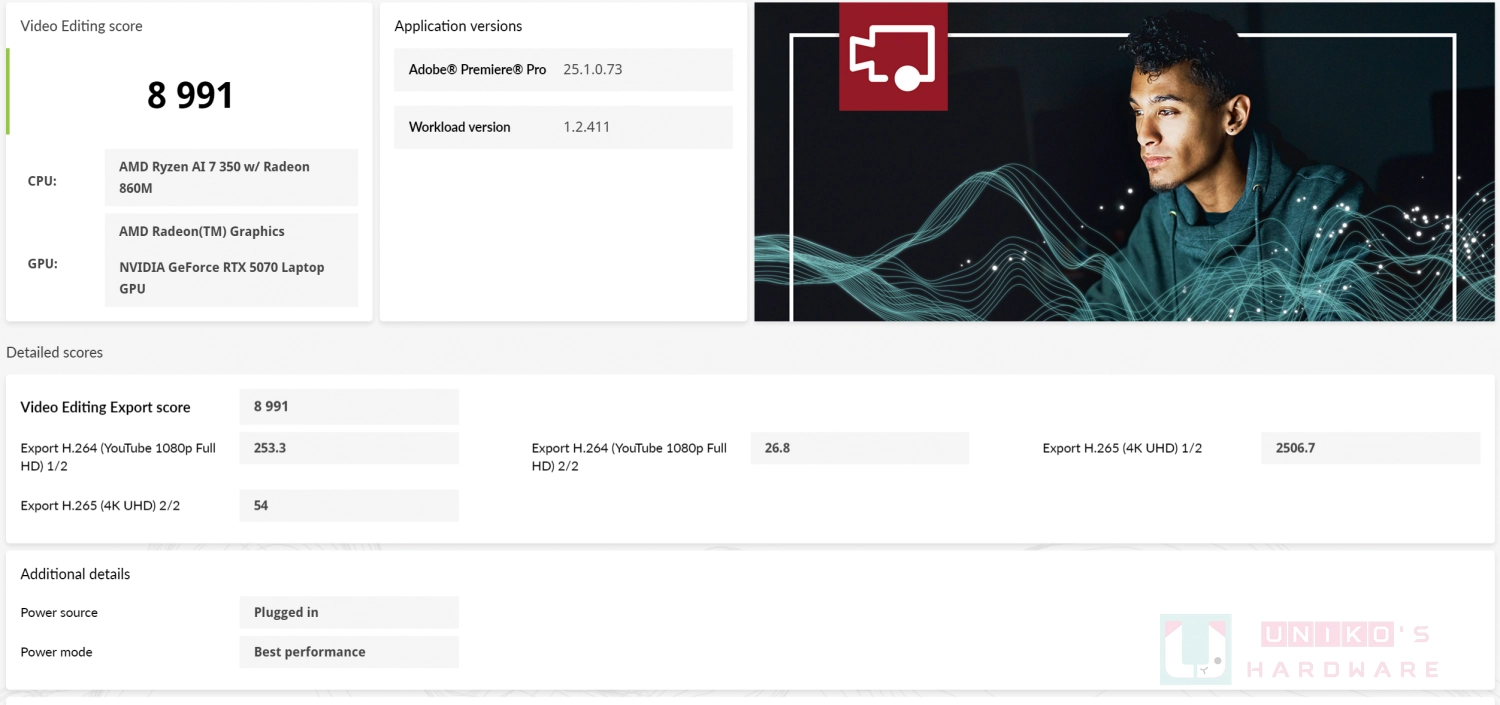
Task: Select the Plugged in value
Action: coord(349,612)
